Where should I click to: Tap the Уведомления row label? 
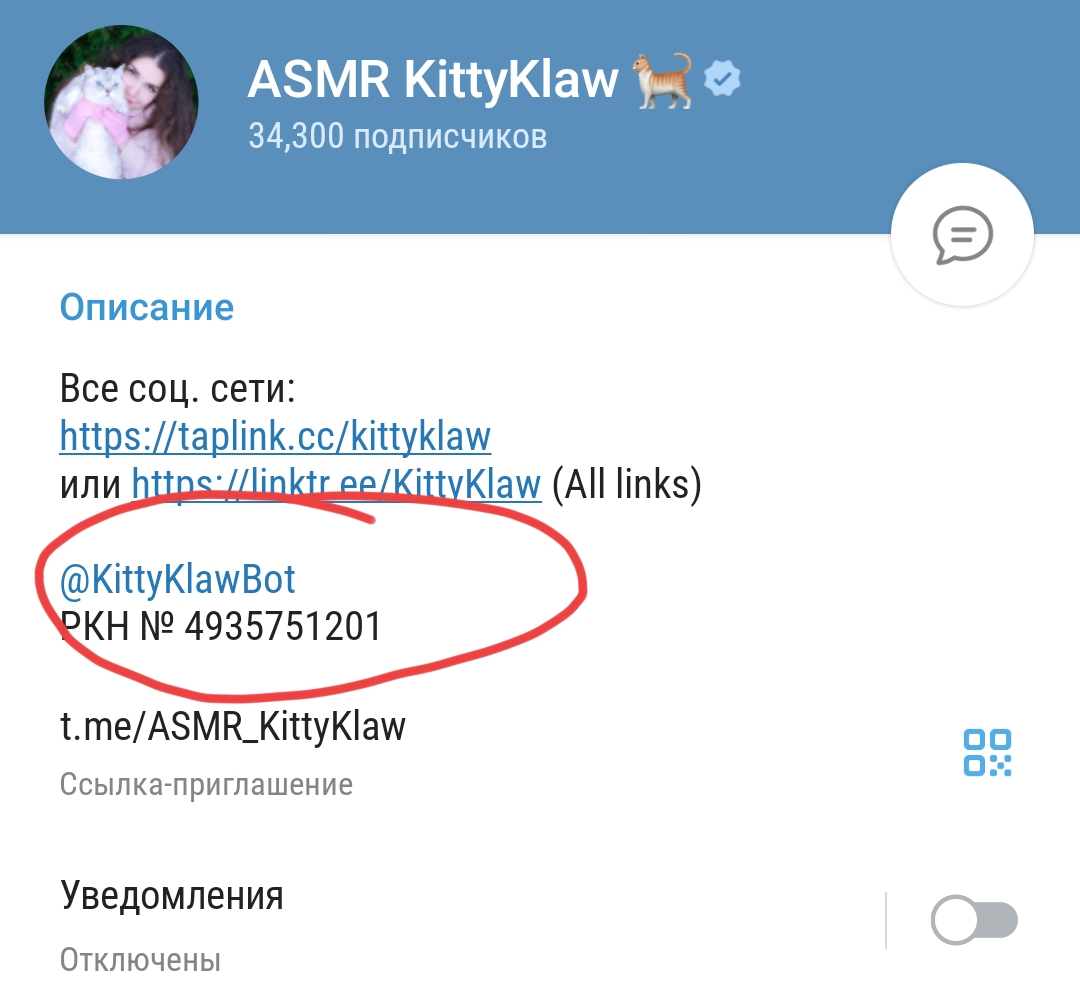(x=172, y=896)
